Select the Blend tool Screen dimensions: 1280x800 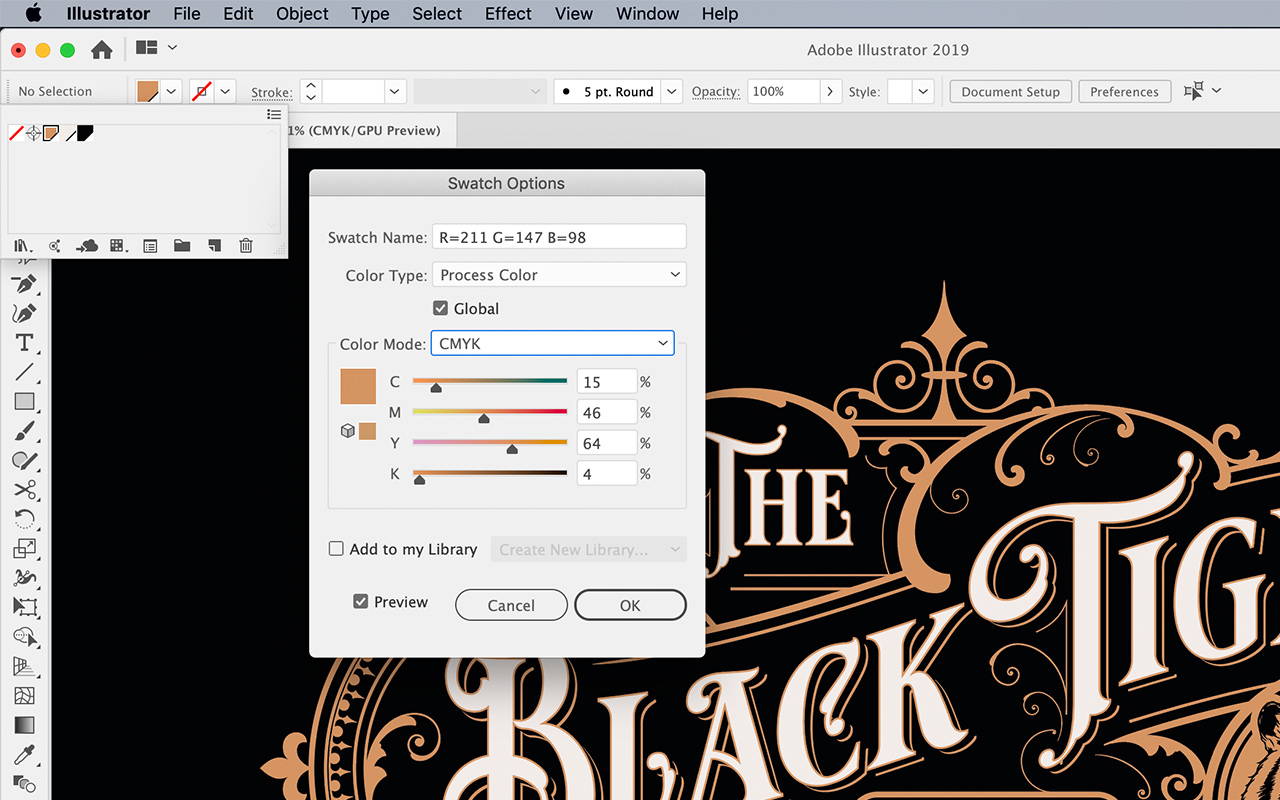click(25, 784)
